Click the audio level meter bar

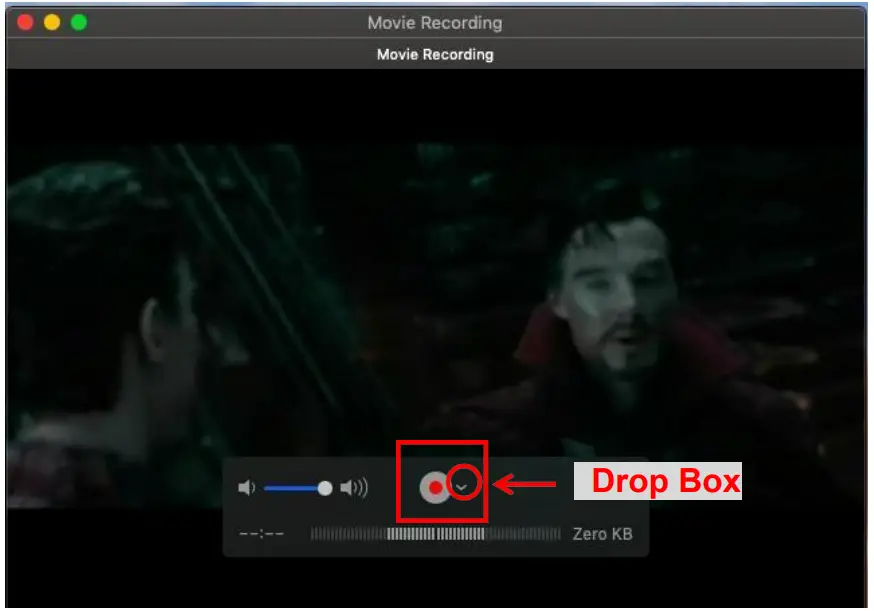pos(435,534)
